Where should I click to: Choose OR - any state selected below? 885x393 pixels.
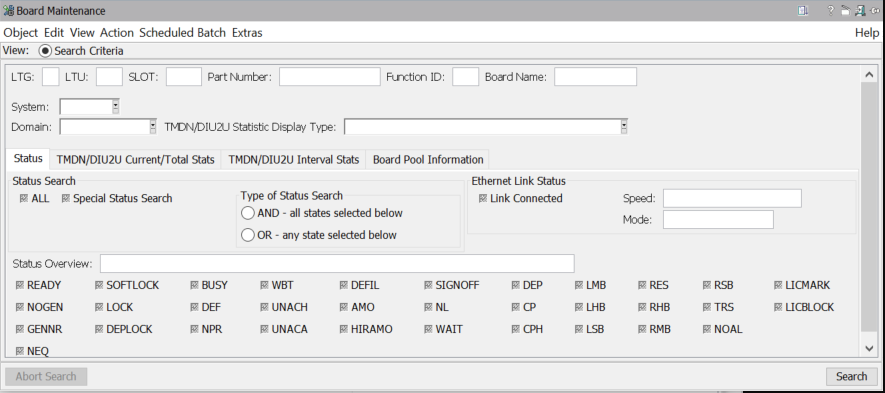(x=248, y=235)
